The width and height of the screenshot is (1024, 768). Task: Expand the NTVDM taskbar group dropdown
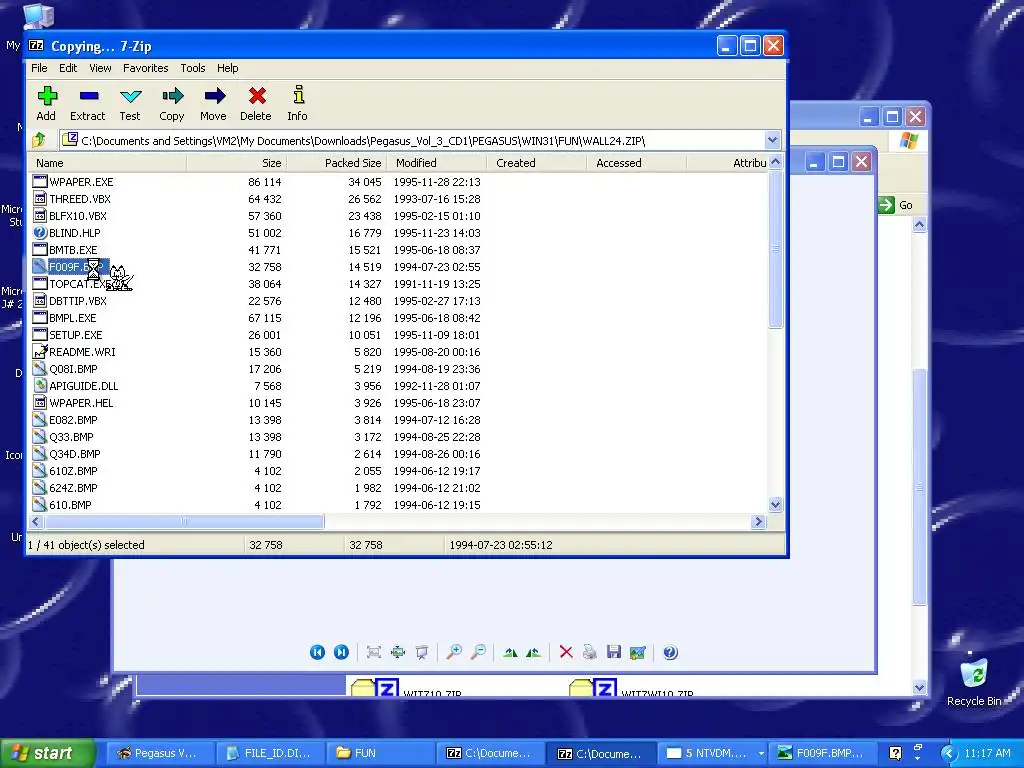(760, 753)
